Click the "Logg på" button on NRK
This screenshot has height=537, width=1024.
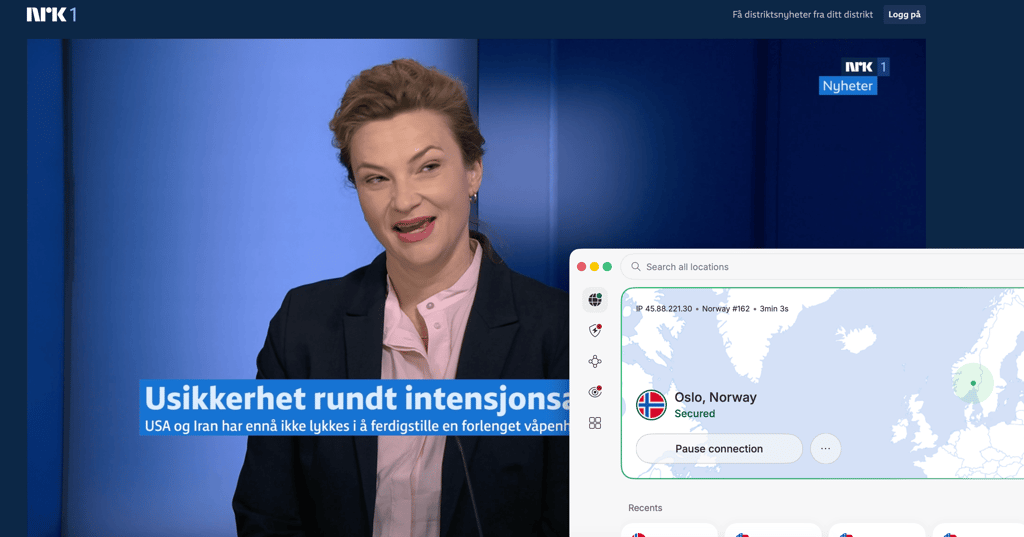(x=904, y=14)
